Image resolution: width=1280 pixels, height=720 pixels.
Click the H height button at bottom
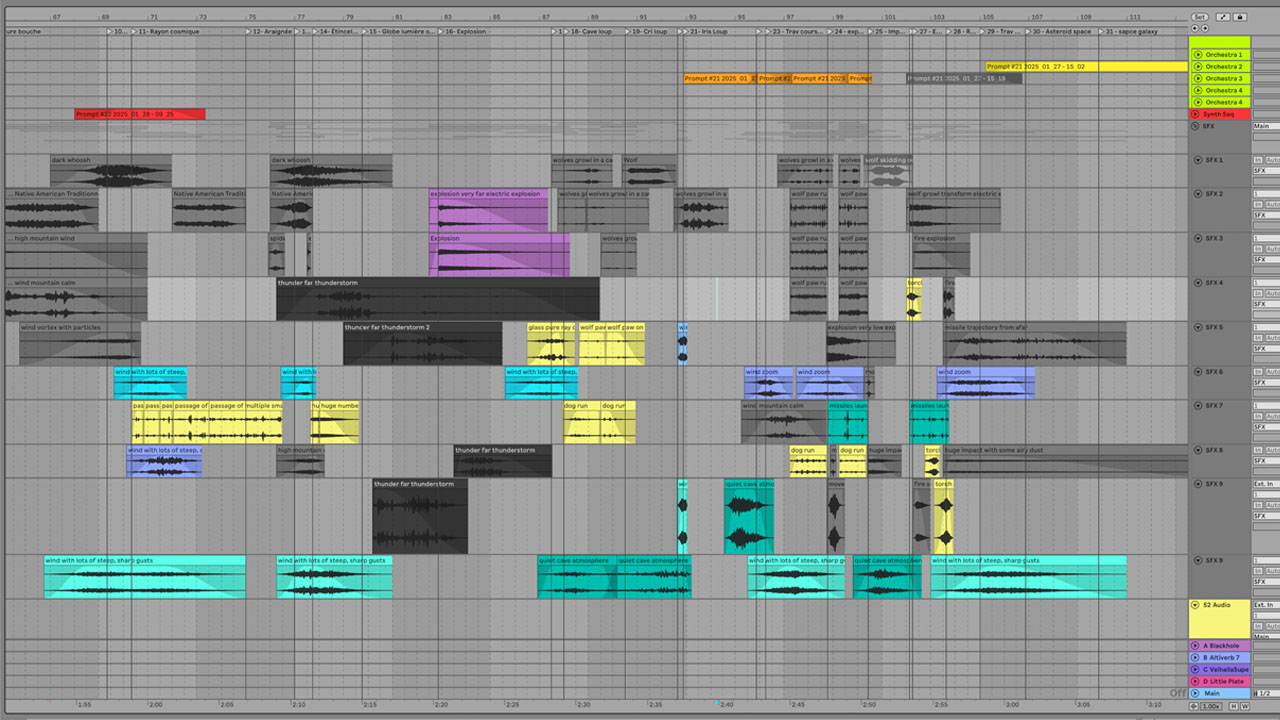coord(1233,706)
